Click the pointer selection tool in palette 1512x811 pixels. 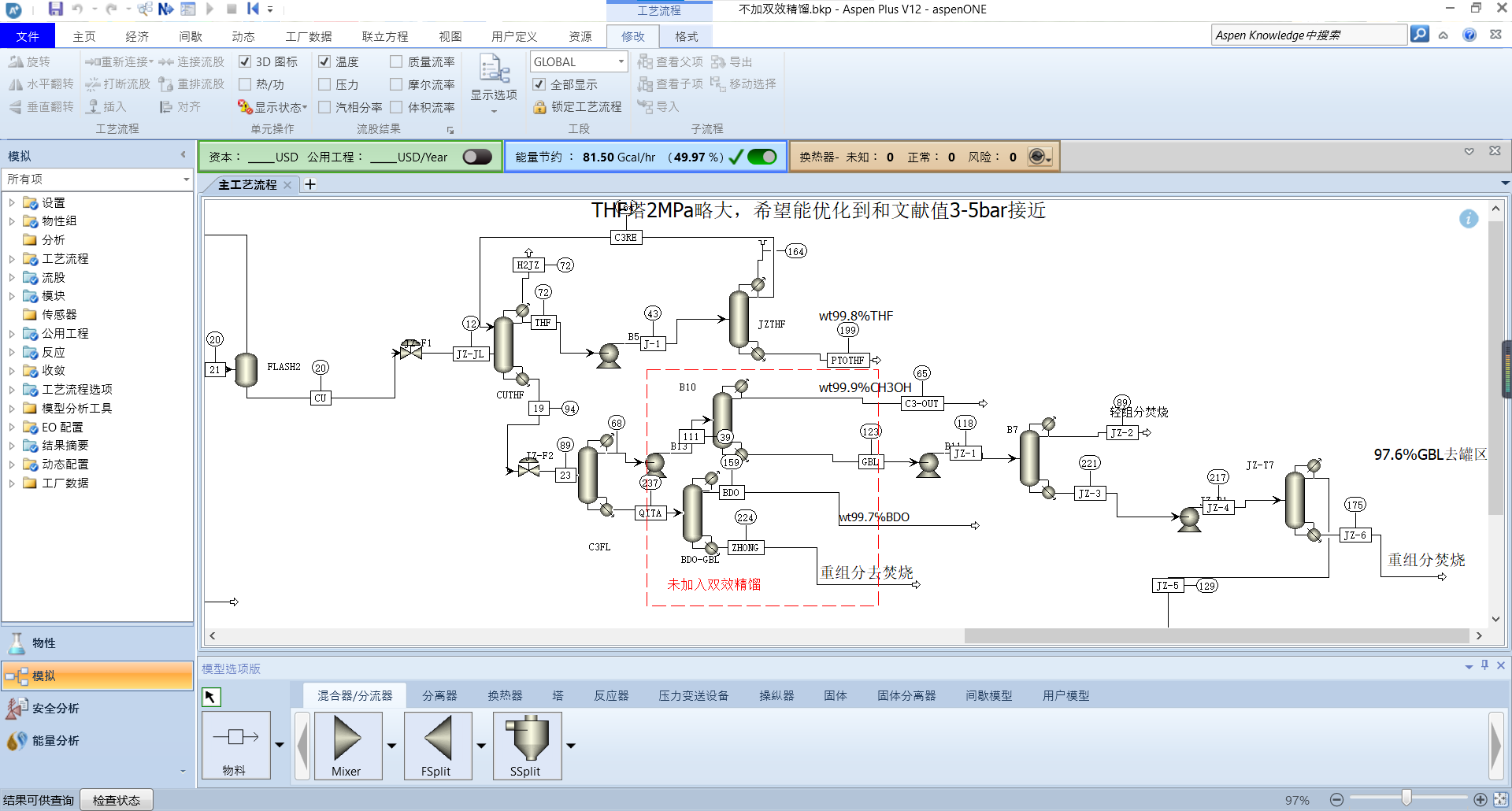(211, 697)
